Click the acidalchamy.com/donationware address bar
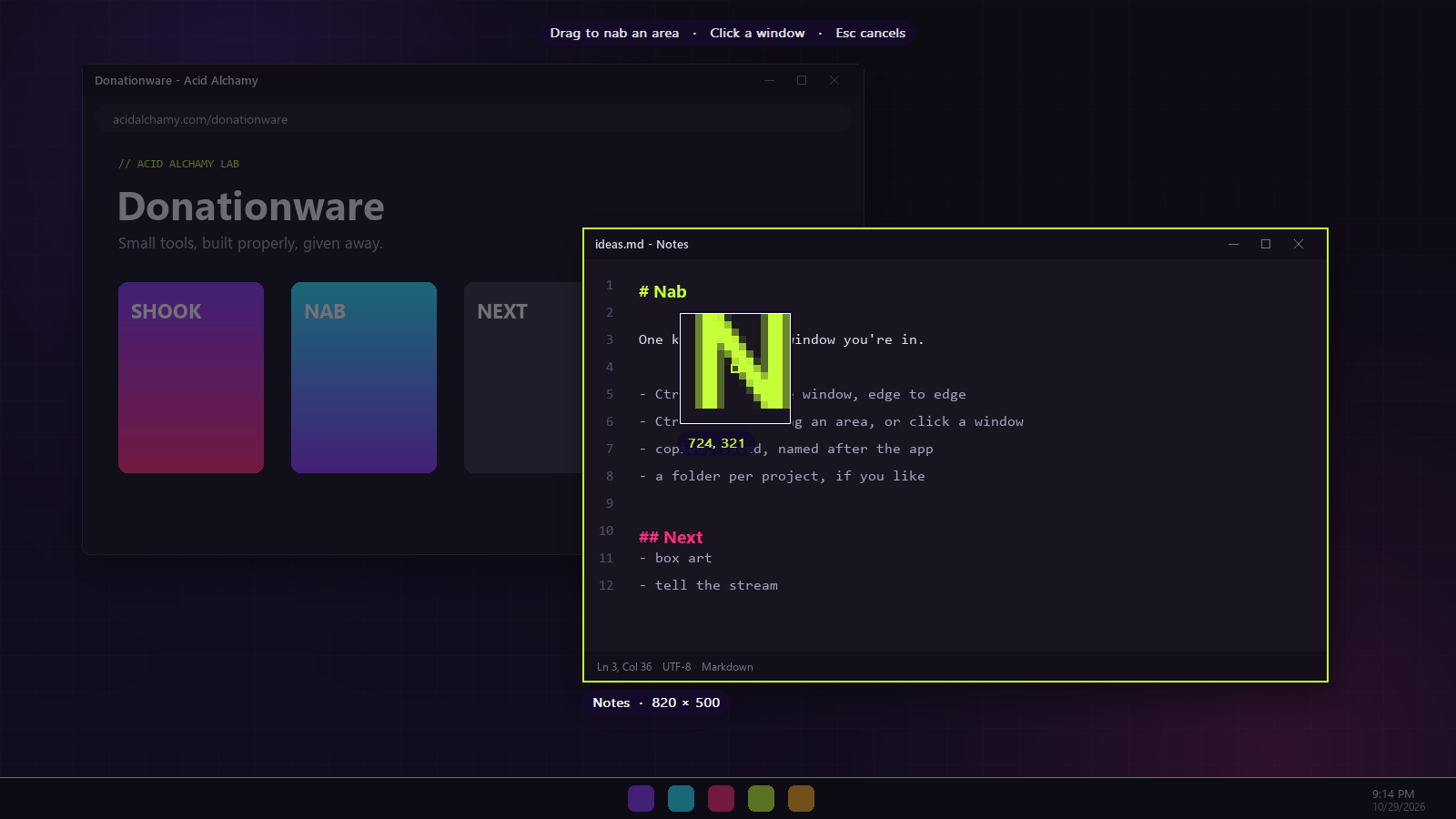 tap(473, 119)
